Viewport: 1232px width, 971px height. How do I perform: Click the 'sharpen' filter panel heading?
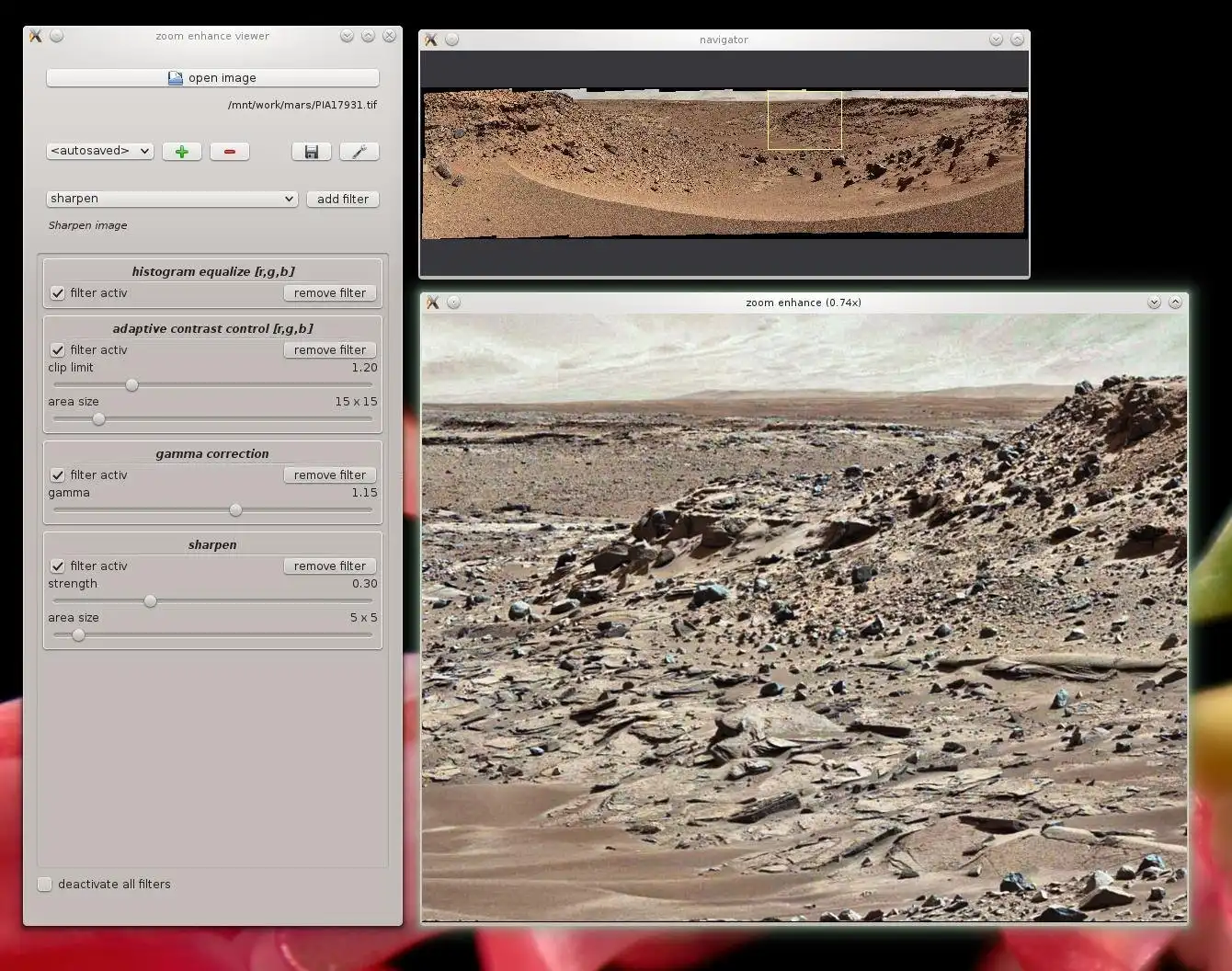[x=212, y=544]
